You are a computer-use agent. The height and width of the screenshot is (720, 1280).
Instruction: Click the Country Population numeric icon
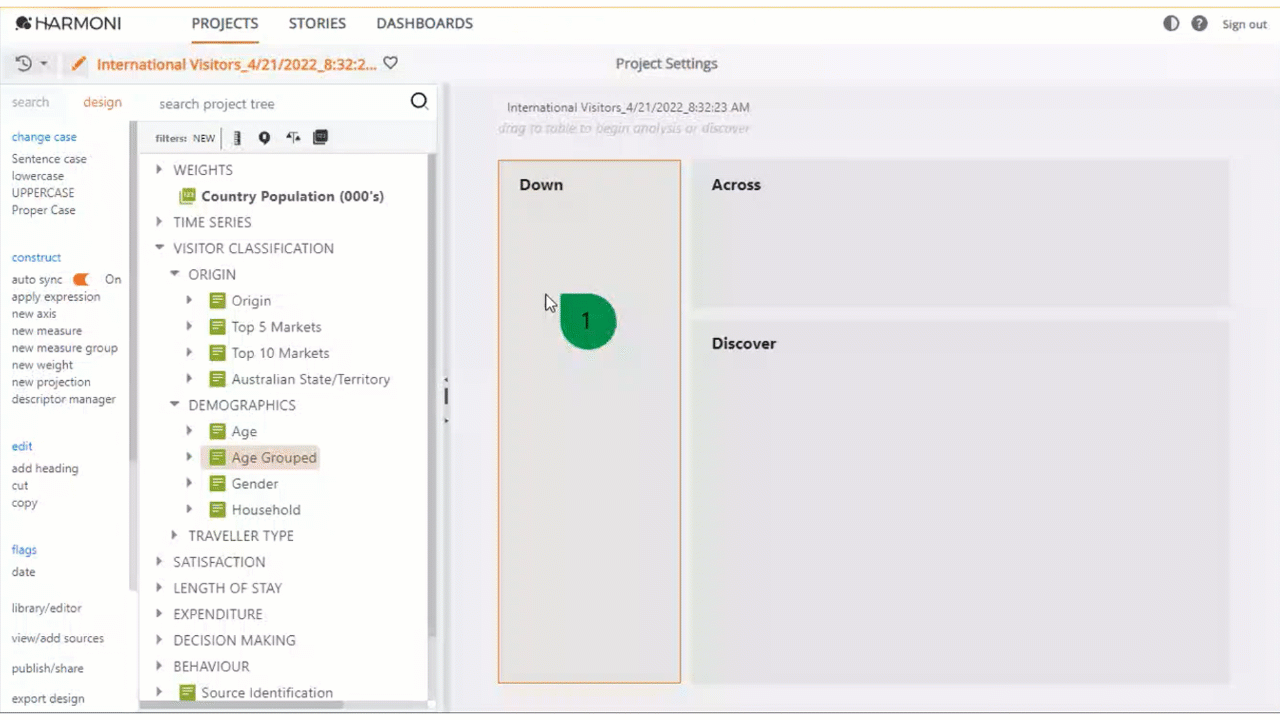(187, 196)
